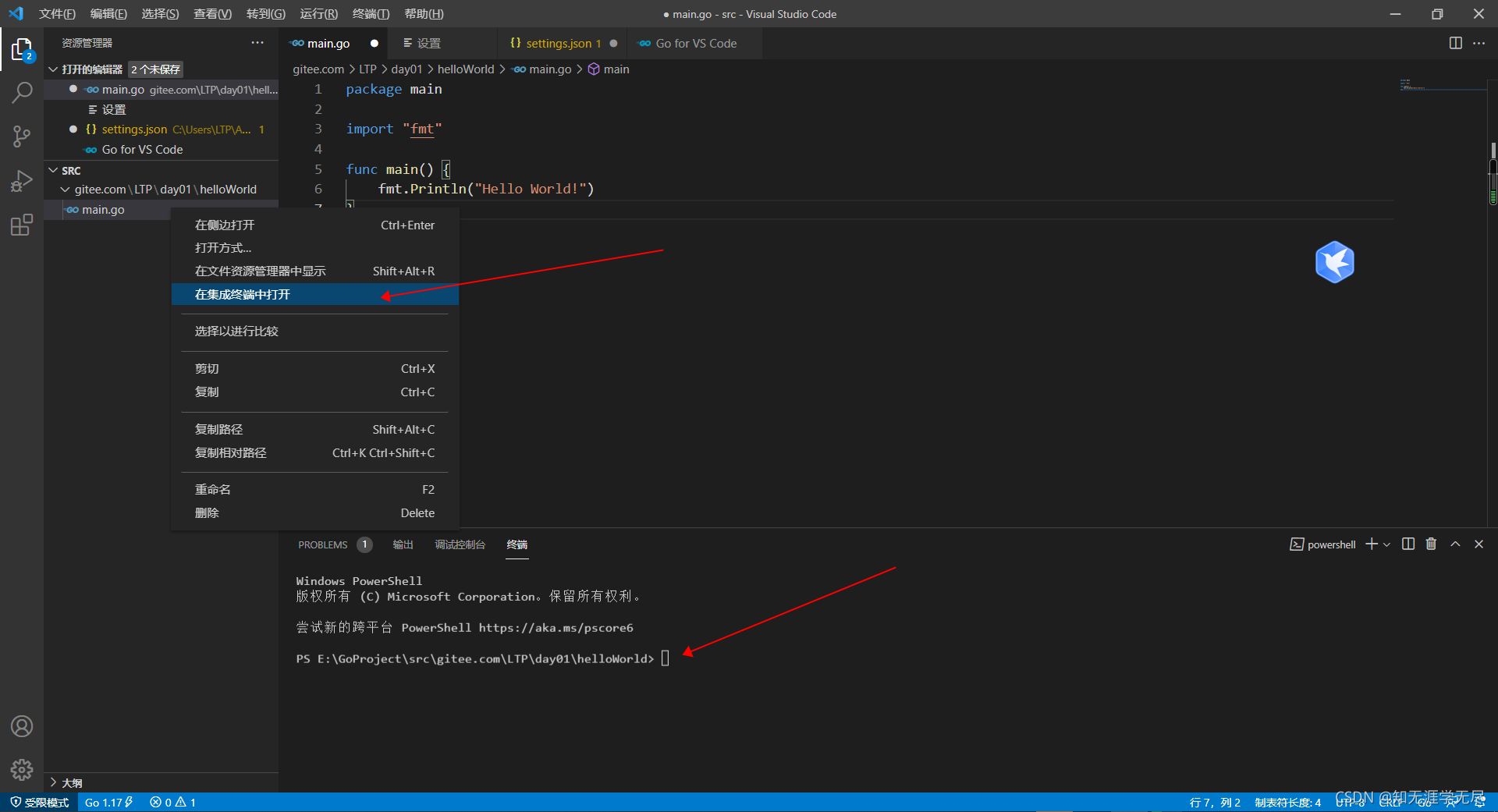Select settings.json in Open Editors list
Viewport: 1498px width, 812px height.
(x=161, y=129)
